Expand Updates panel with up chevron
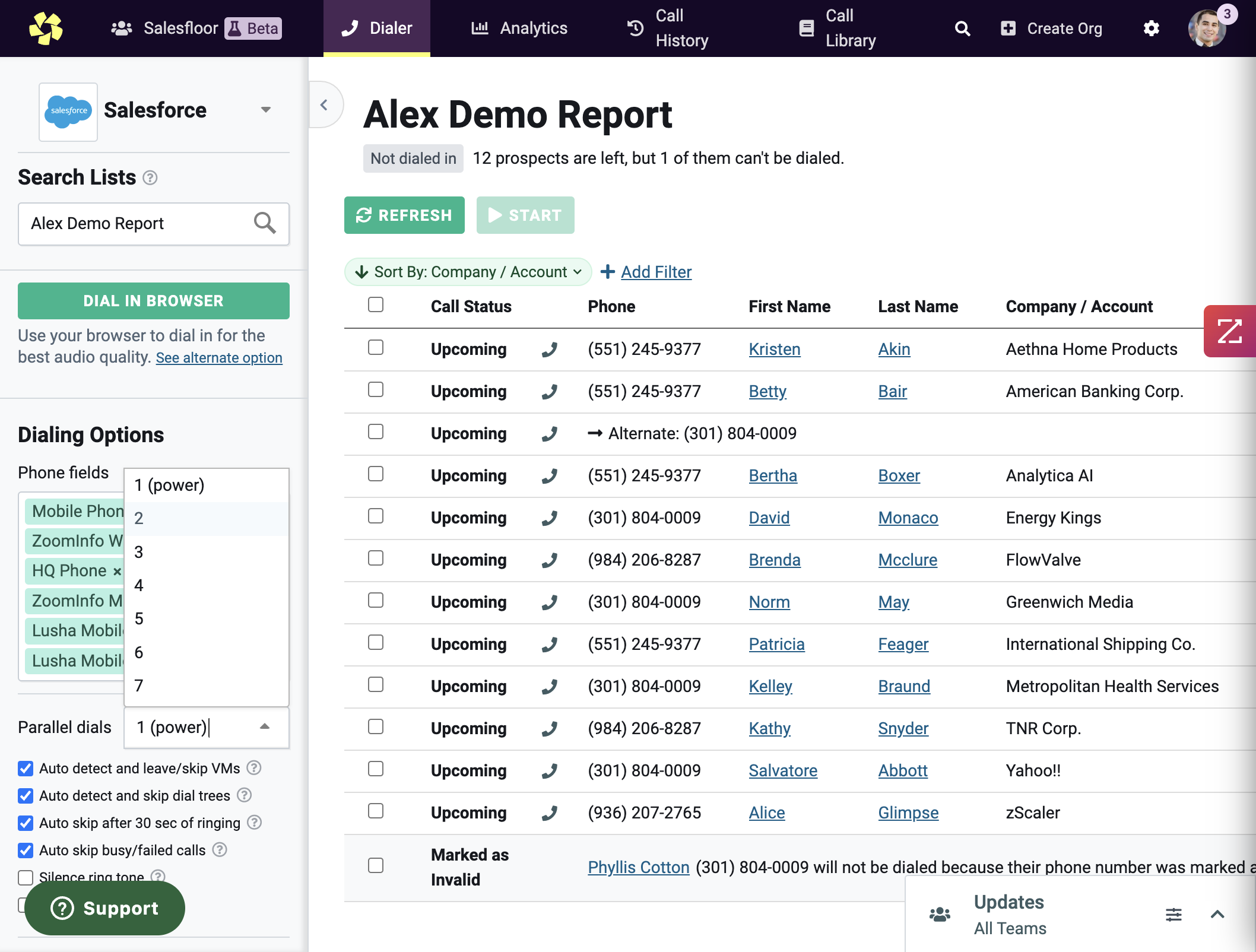The height and width of the screenshot is (952, 1256). [x=1217, y=915]
